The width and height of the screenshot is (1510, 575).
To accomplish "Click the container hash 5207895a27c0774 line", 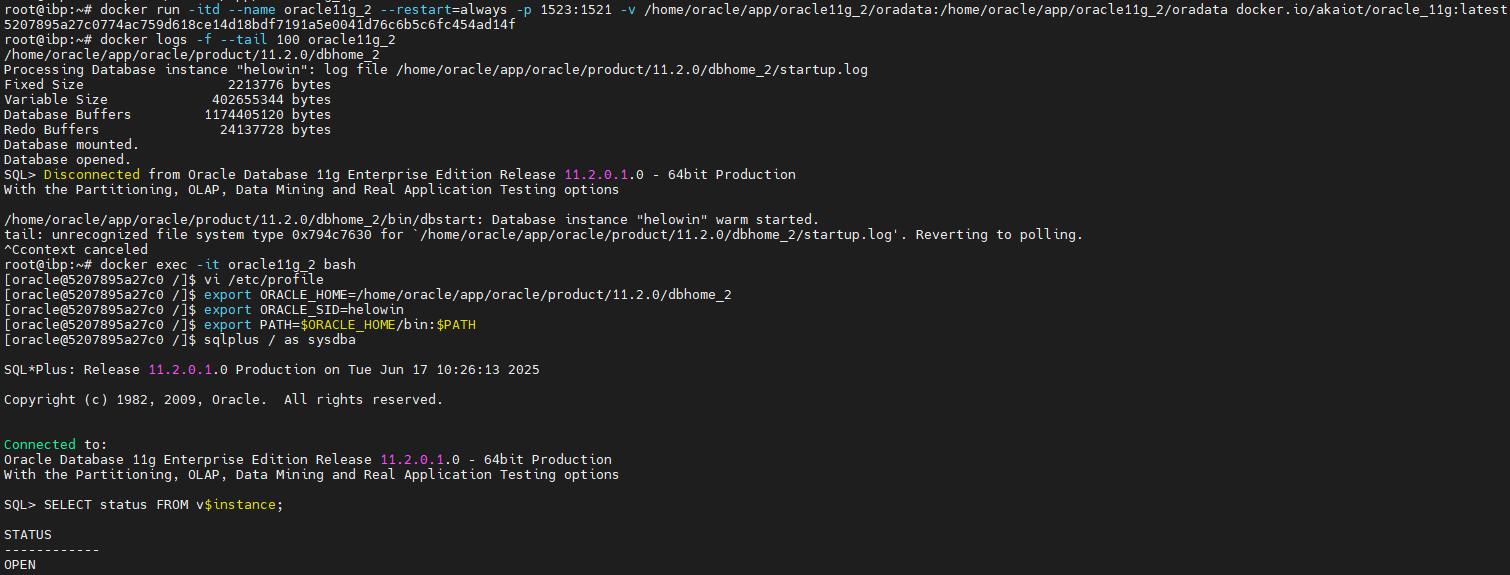I will coord(260,25).
